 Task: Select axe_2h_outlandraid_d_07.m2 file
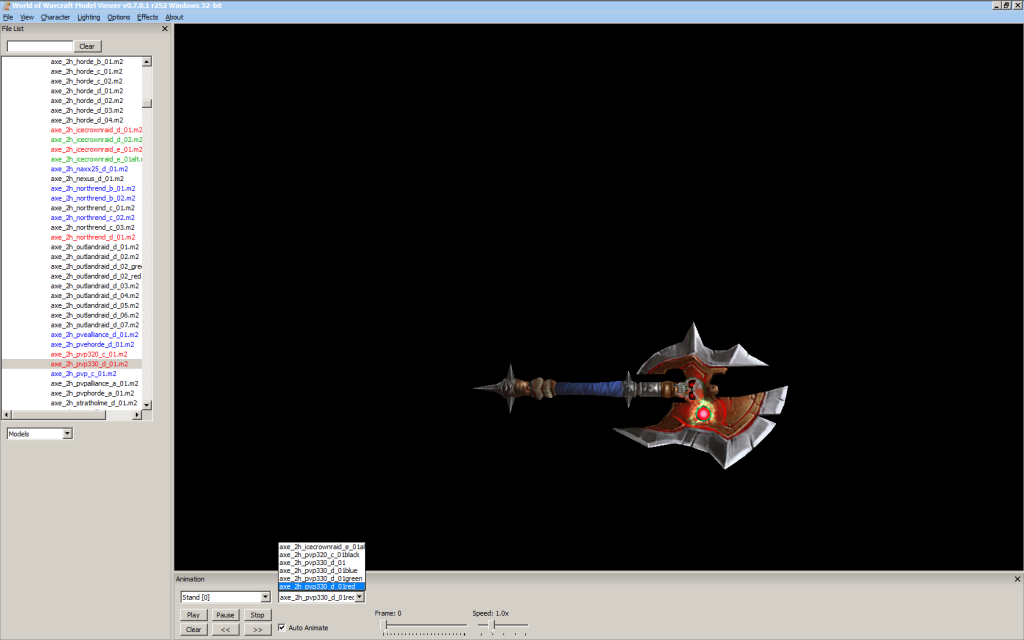[95, 325]
